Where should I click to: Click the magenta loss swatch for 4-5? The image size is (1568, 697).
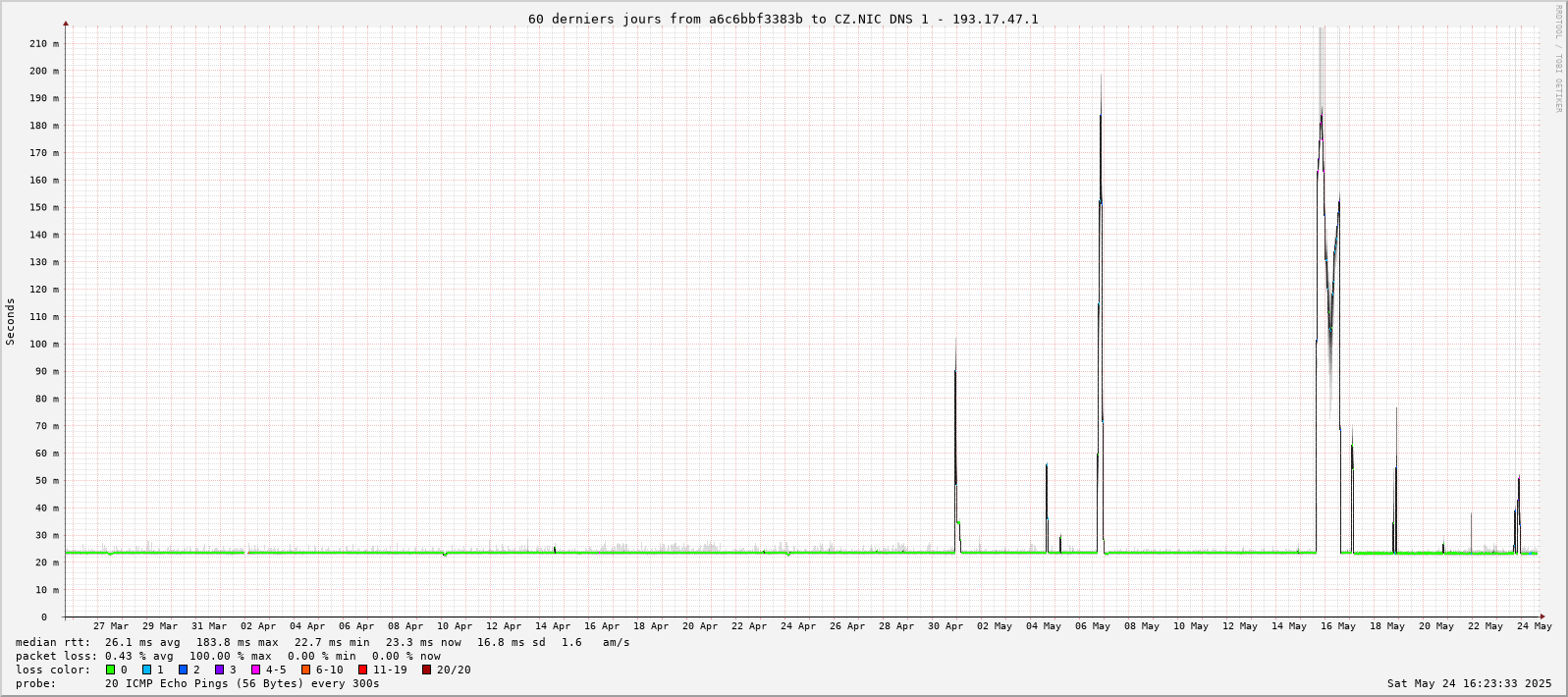point(256,670)
